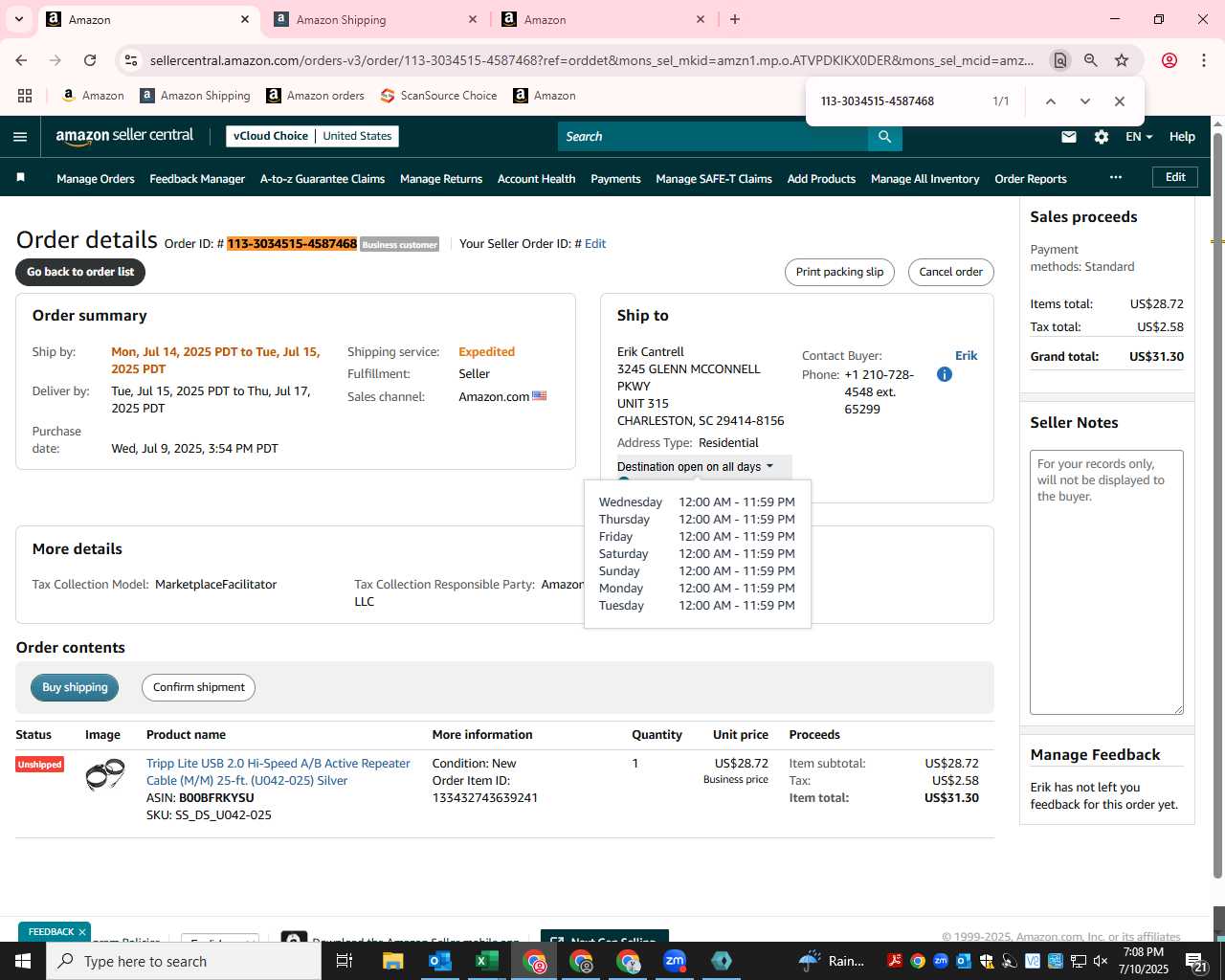Open Chrome three-dot menu
This screenshot has width=1225, height=980.
[x=1204, y=60]
